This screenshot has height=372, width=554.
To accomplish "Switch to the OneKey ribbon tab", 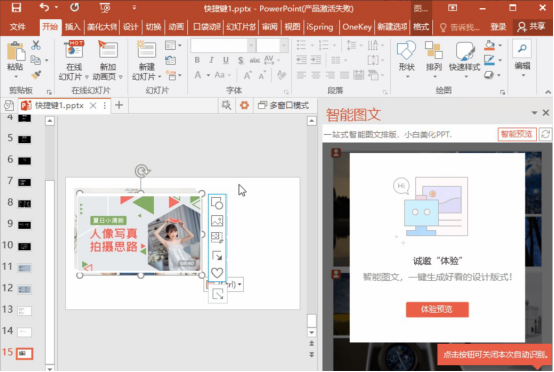I will (x=357, y=27).
